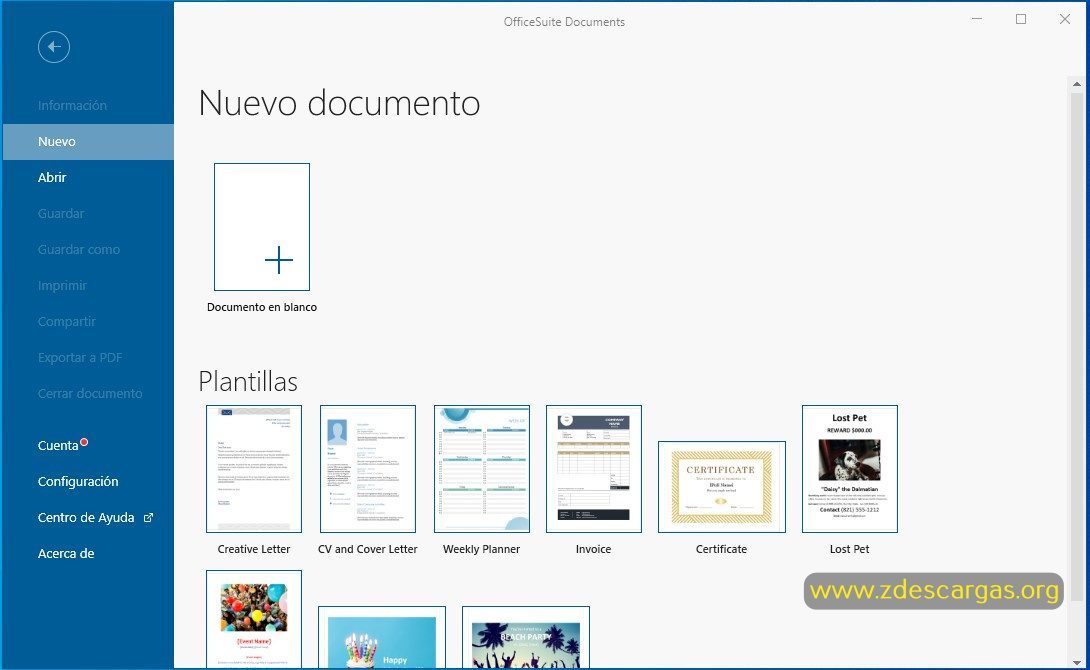Click the Lost Pet caption text
The image size is (1090, 670).
click(x=849, y=549)
